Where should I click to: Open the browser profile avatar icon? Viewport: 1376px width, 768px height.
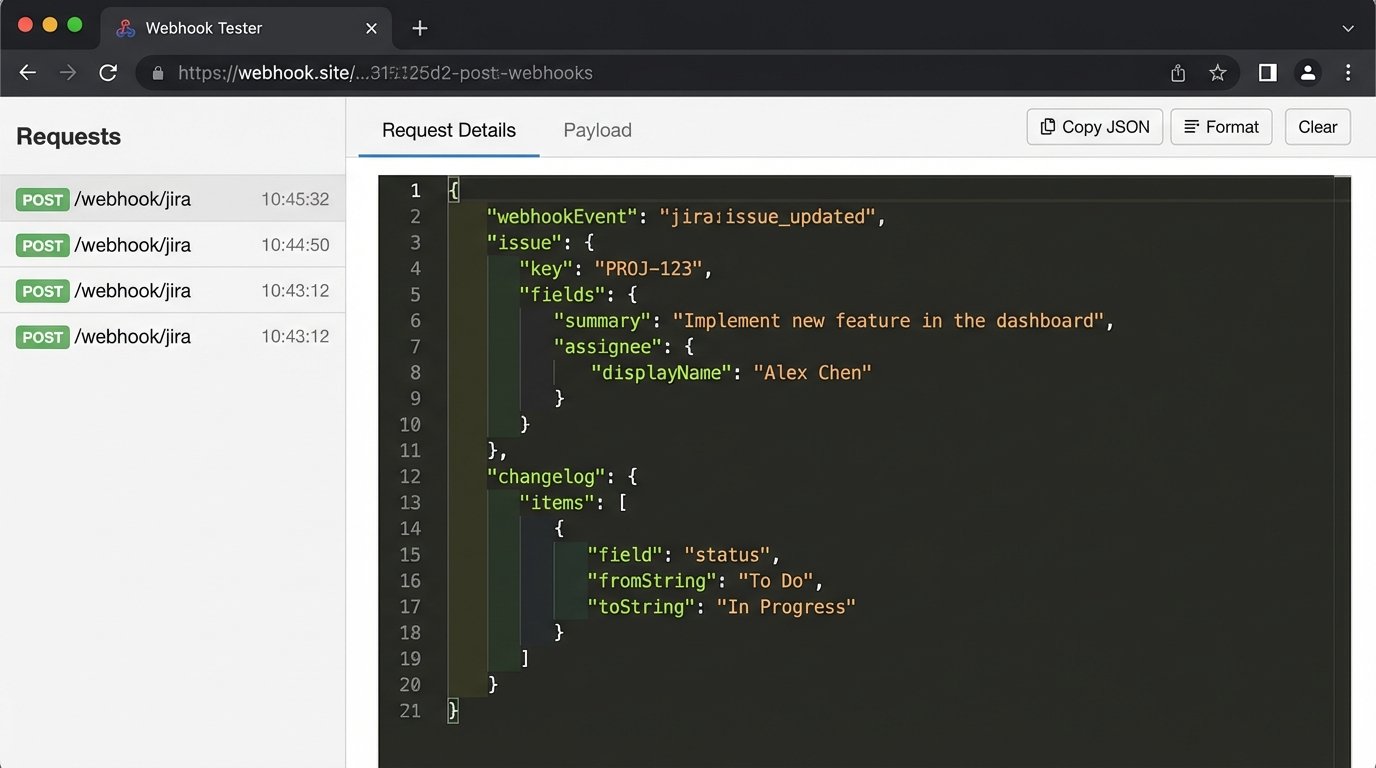[1308, 72]
